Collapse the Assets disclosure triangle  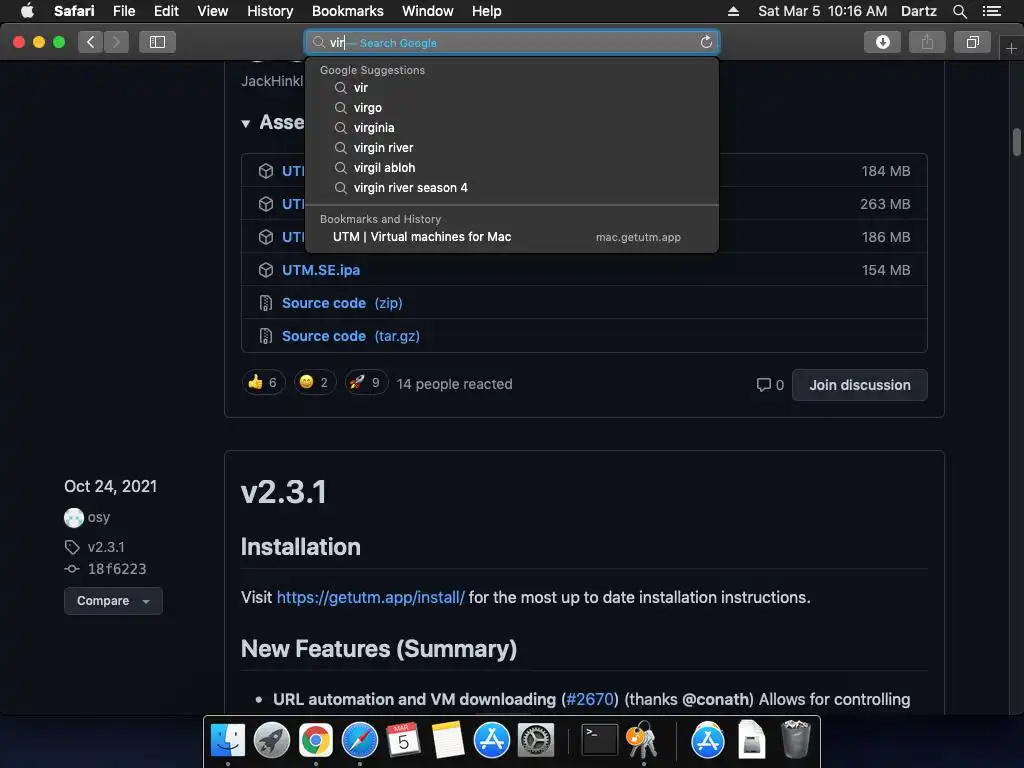[246, 123]
